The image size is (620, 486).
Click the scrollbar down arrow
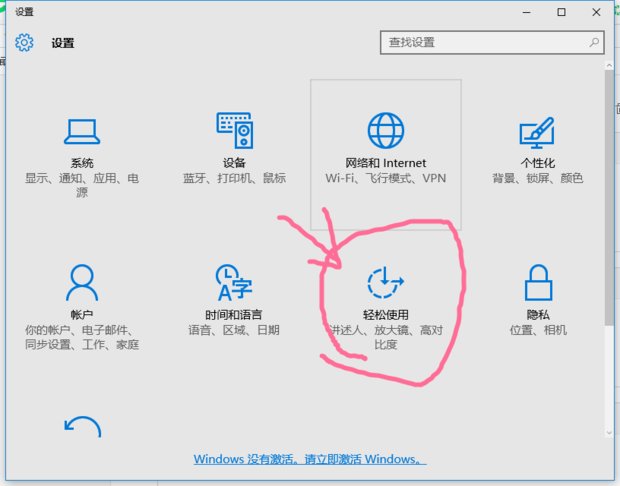point(609,433)
